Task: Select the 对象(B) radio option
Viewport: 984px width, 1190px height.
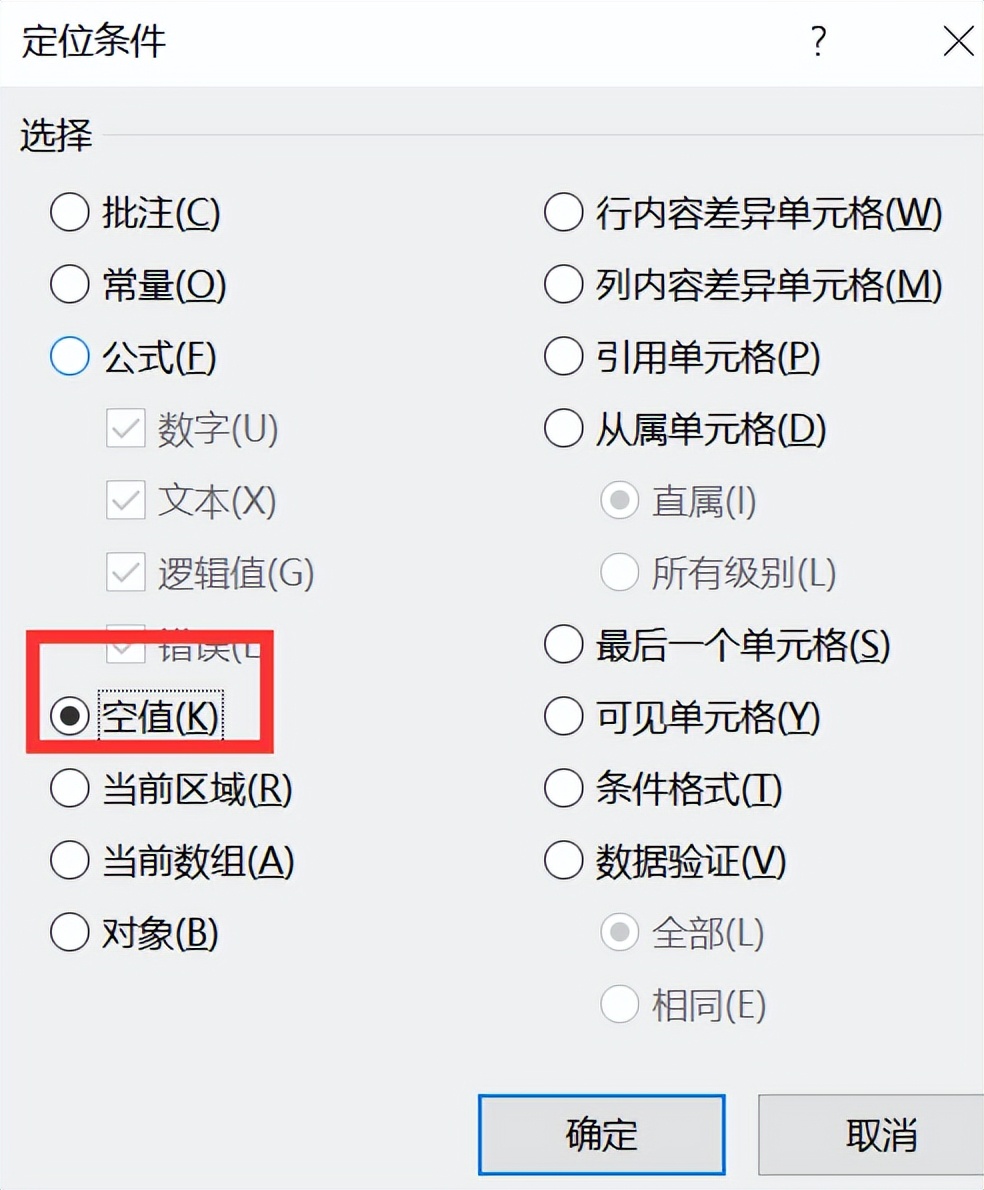Action: pyautogui.click(x=70, y=933)
